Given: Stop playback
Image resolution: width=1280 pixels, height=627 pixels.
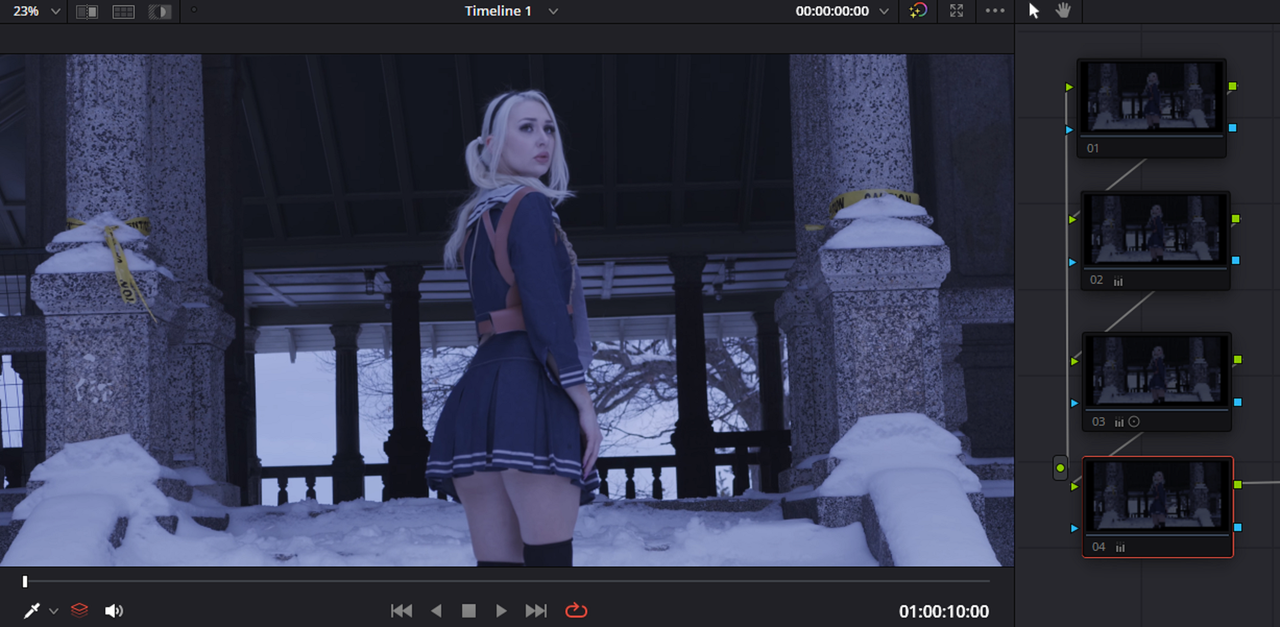Looking at the screenshot, I should pos(468,610).
